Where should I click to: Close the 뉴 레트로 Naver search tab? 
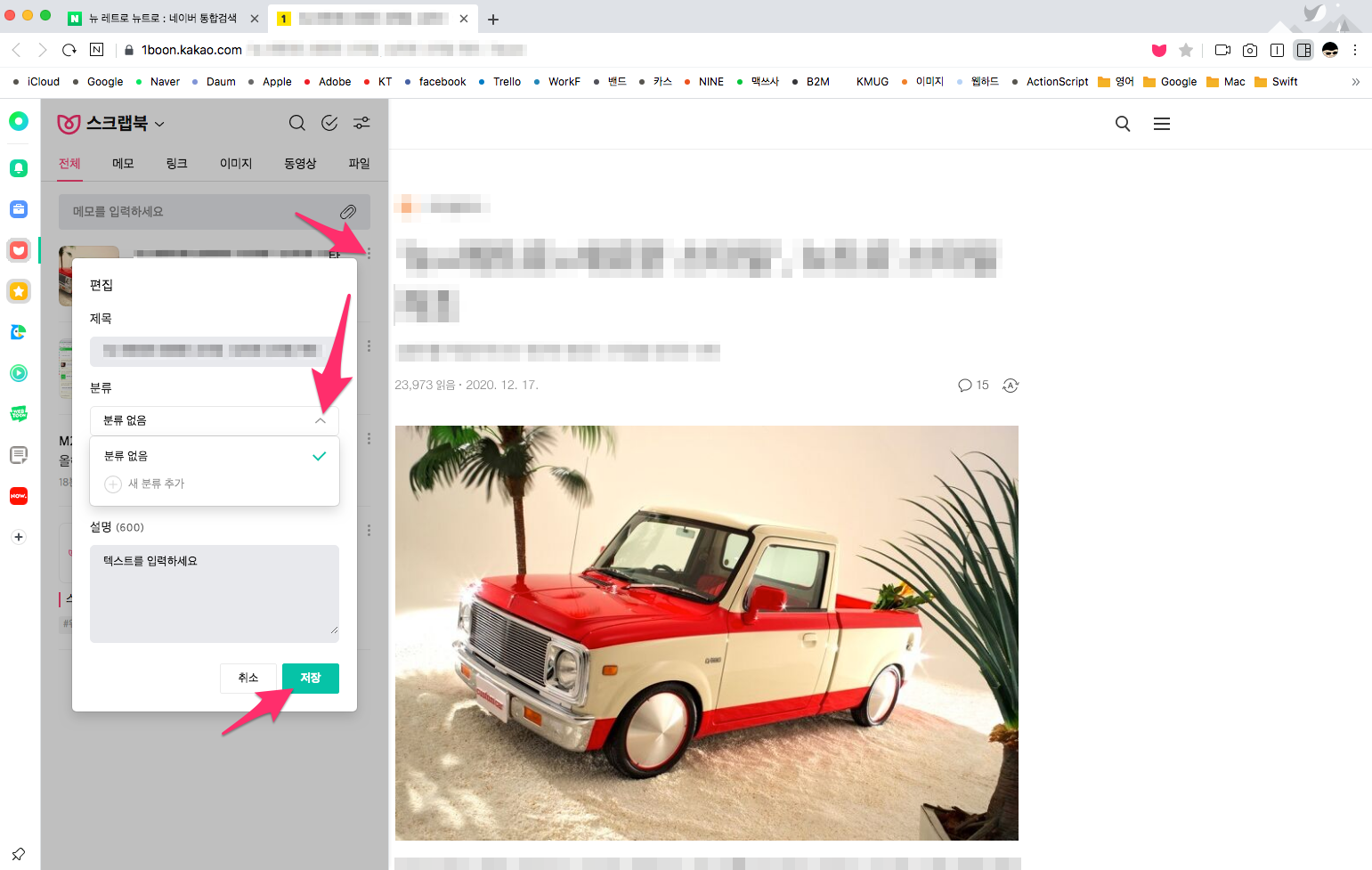(x=255, y=19)
